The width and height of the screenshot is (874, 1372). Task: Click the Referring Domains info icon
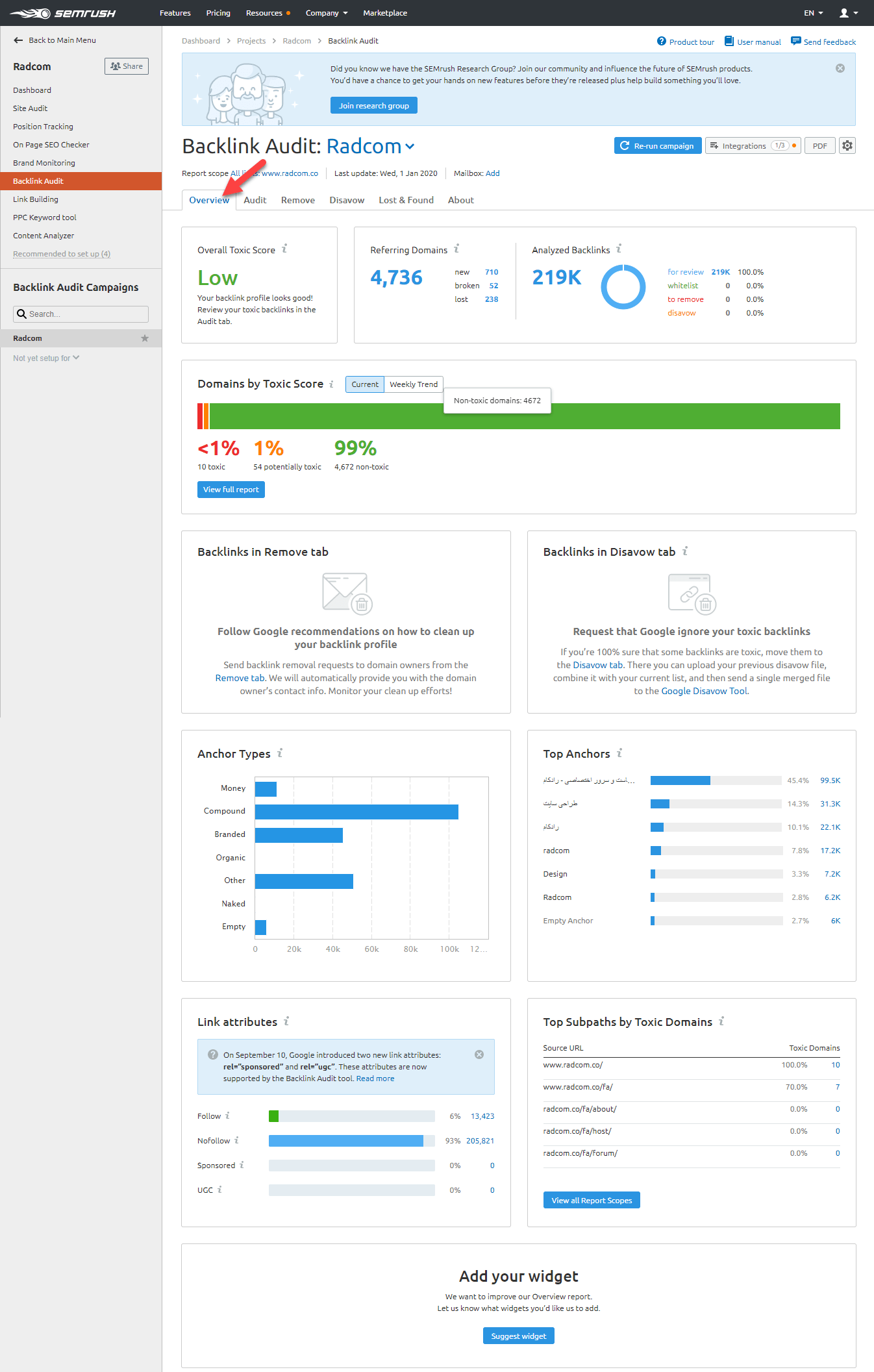(x=456, y=249)
